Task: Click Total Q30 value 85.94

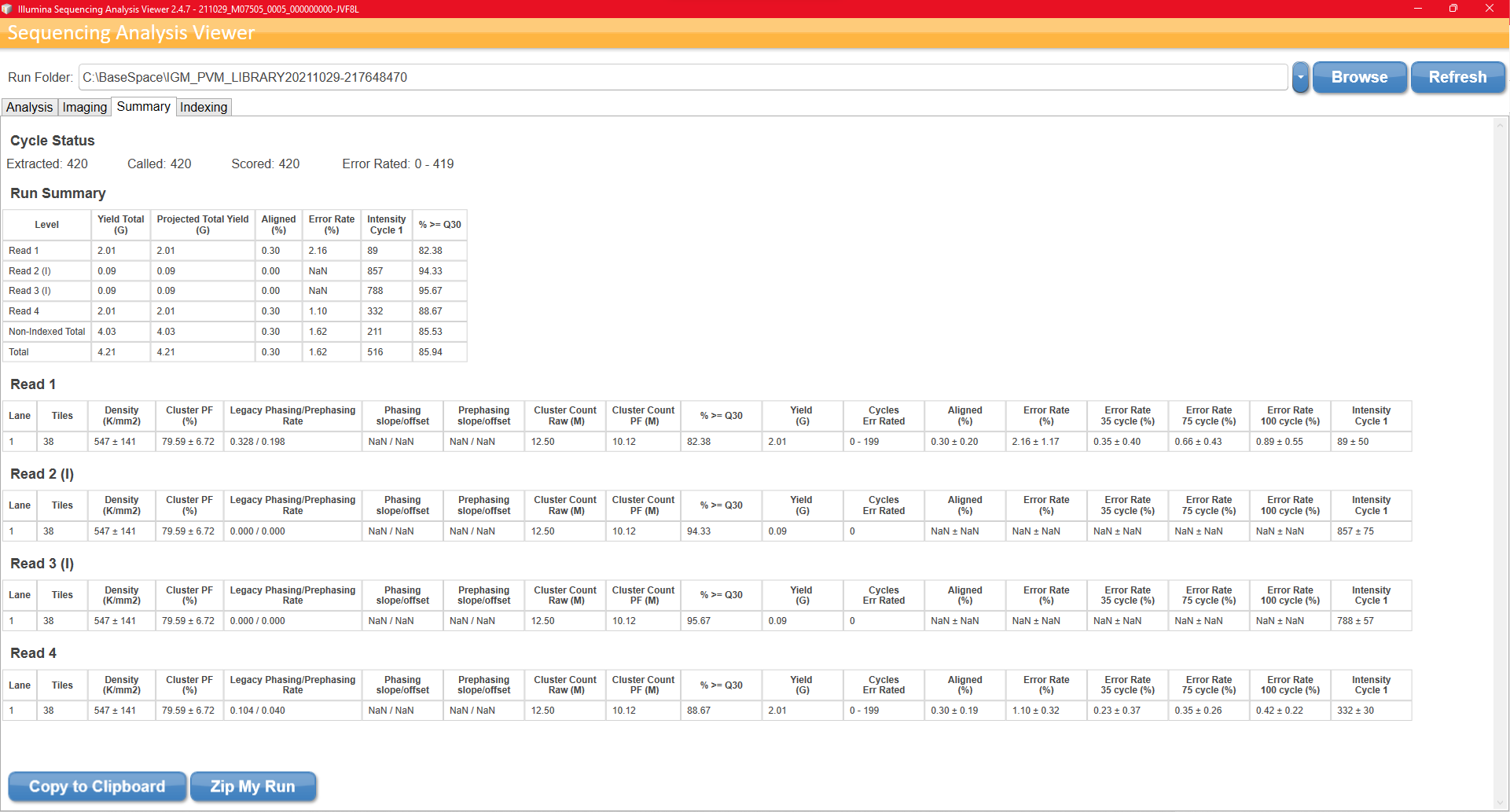Action: pyautogui.click(x=430, y=352)
